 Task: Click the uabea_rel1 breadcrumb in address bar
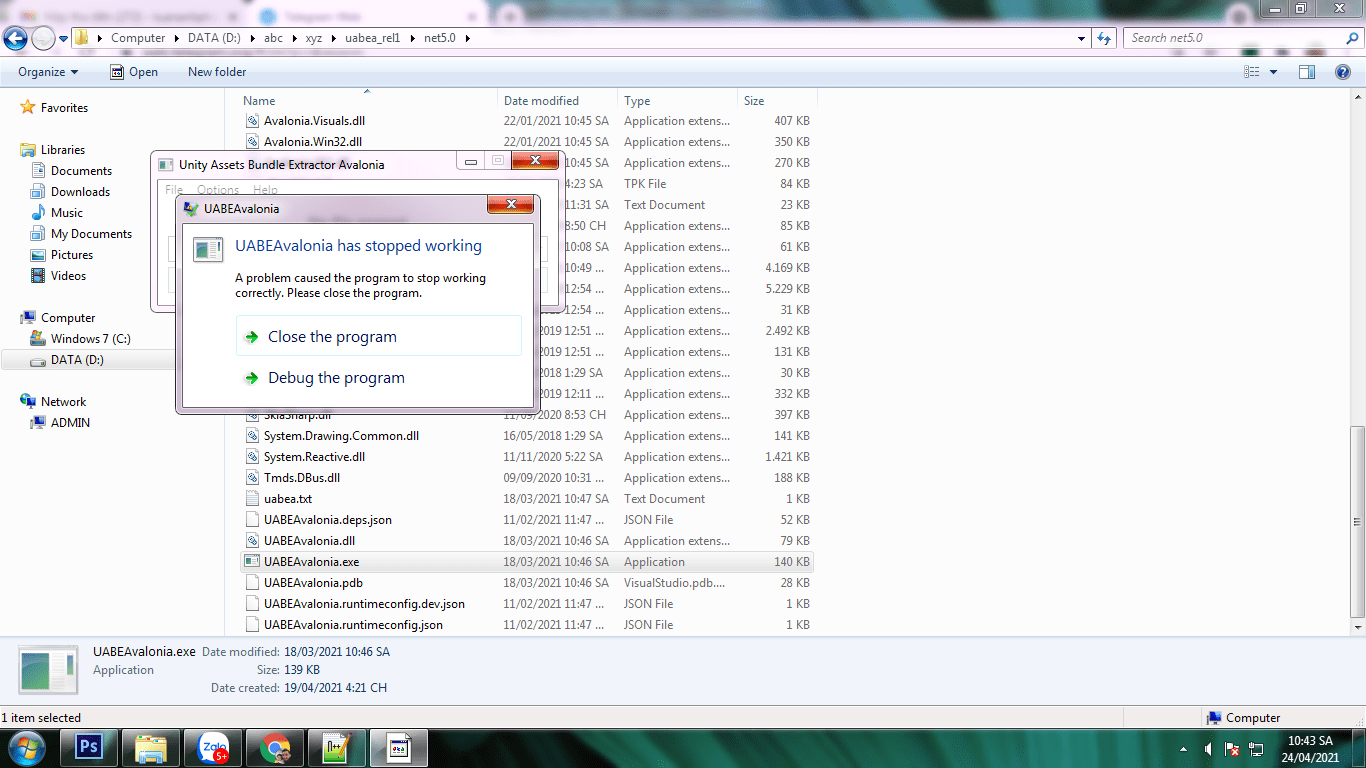pyautogui.click(x=372, y=38)
